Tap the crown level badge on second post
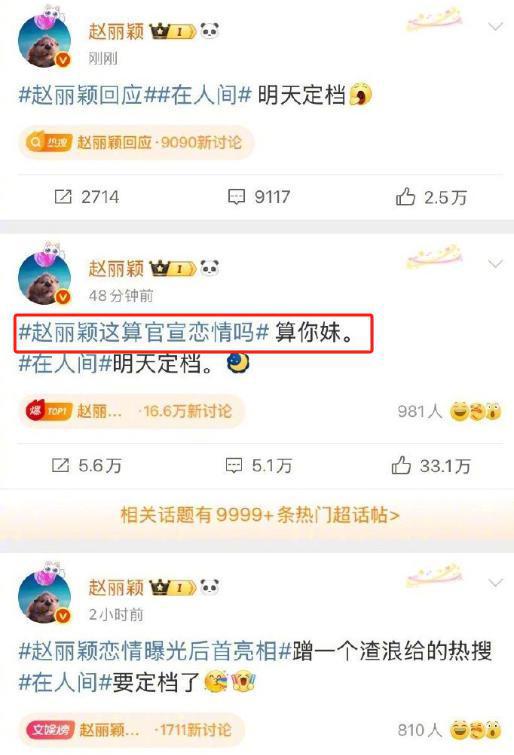Viewport: 514px width, 755px height. (x=172, y=268)
